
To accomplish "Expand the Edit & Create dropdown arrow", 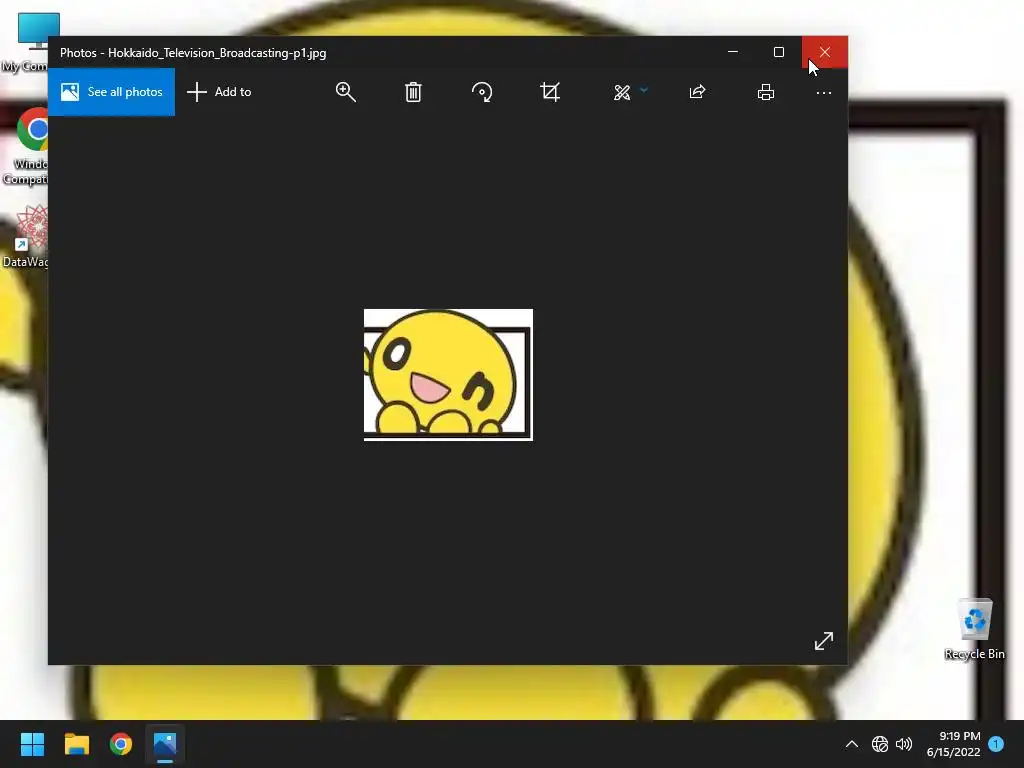I will coord(644,90).
